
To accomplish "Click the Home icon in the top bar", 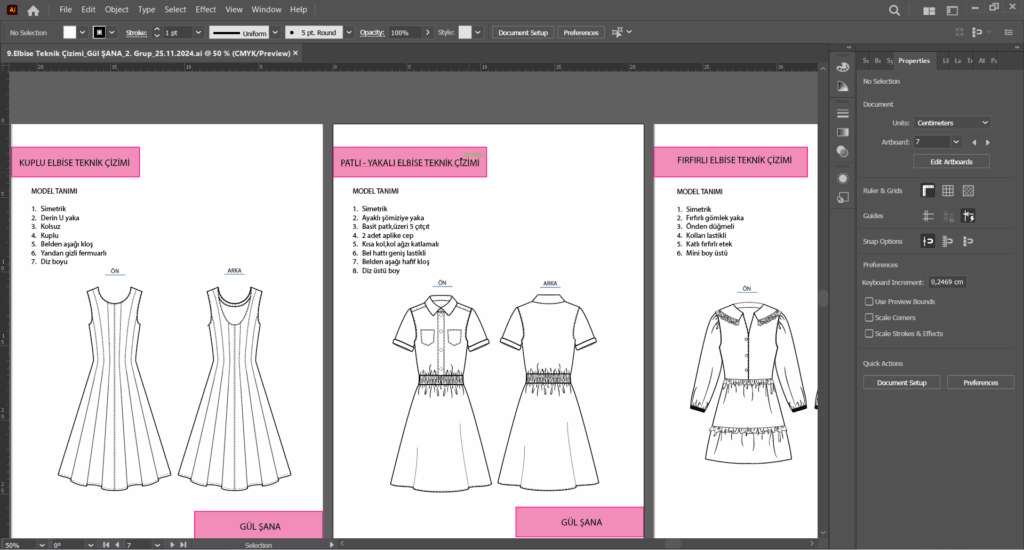I will coord(33,10).
